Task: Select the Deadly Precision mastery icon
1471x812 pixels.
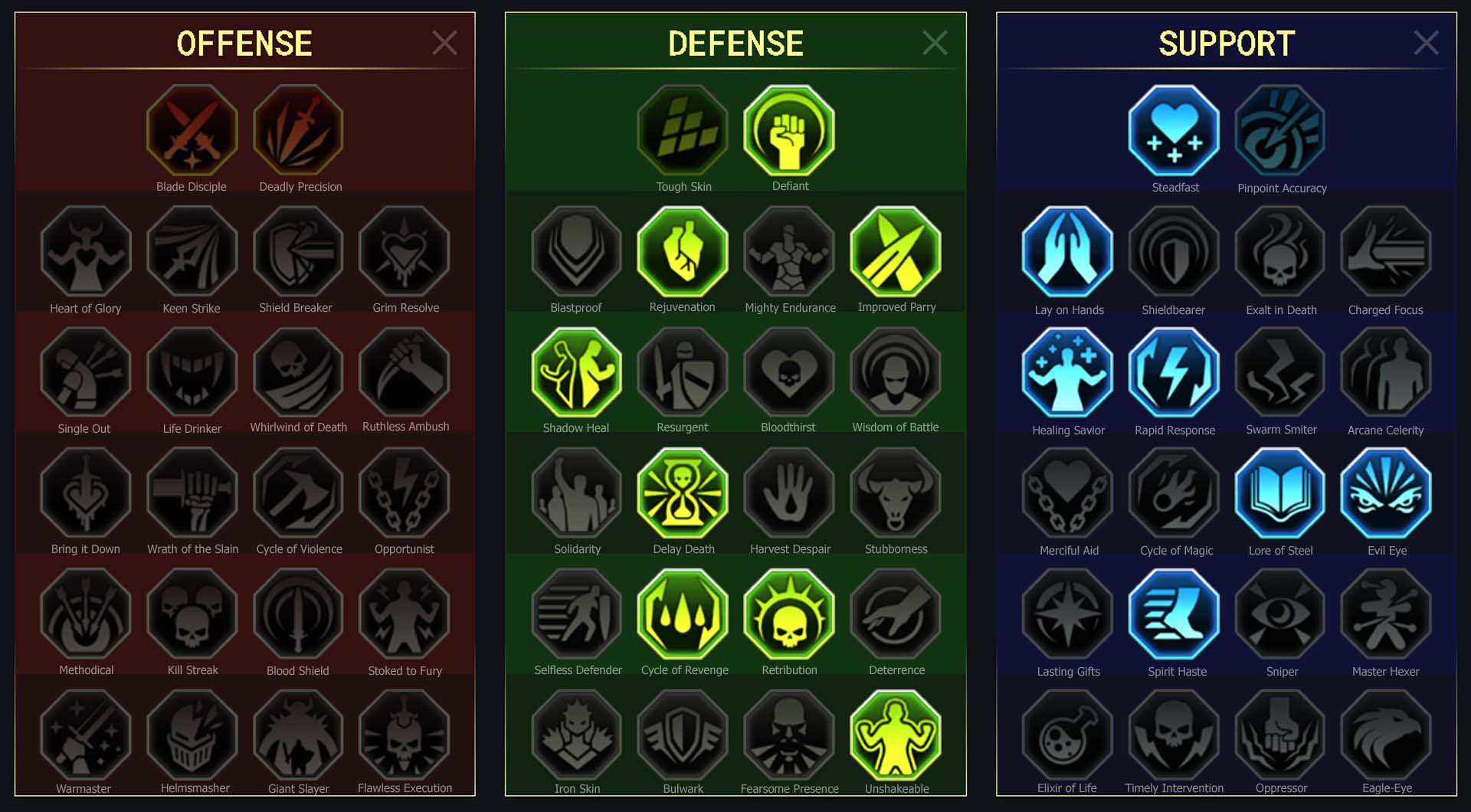Action: 298,131
